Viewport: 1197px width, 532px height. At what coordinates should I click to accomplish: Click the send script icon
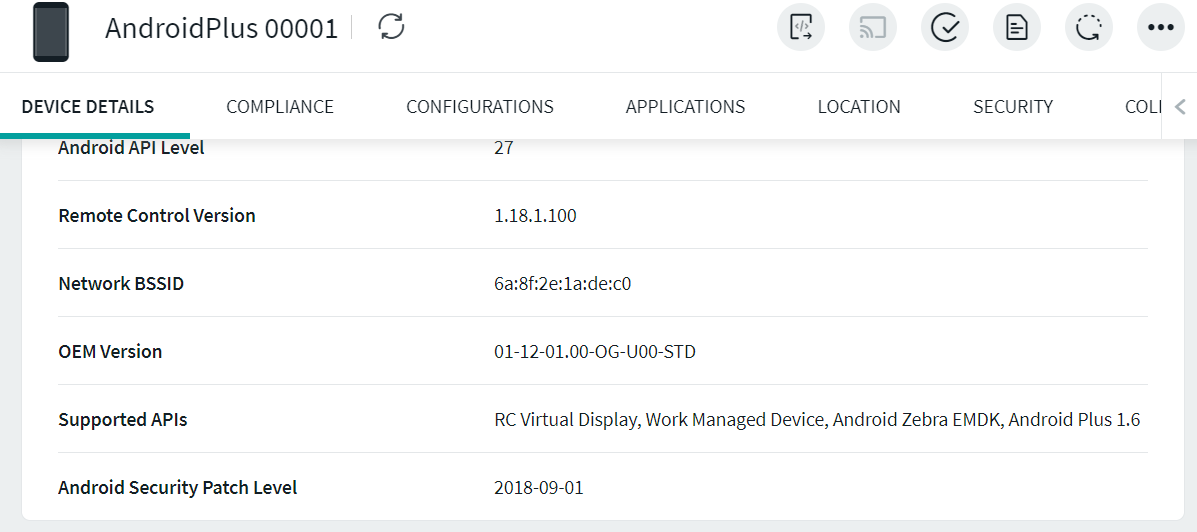coord(801,27)
